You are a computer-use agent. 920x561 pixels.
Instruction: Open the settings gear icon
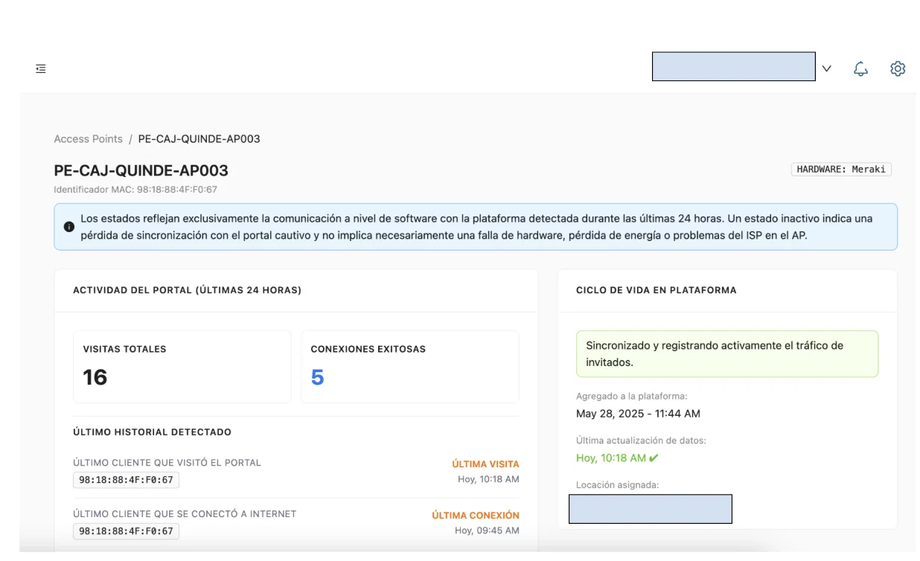click(x=897, y=69)
